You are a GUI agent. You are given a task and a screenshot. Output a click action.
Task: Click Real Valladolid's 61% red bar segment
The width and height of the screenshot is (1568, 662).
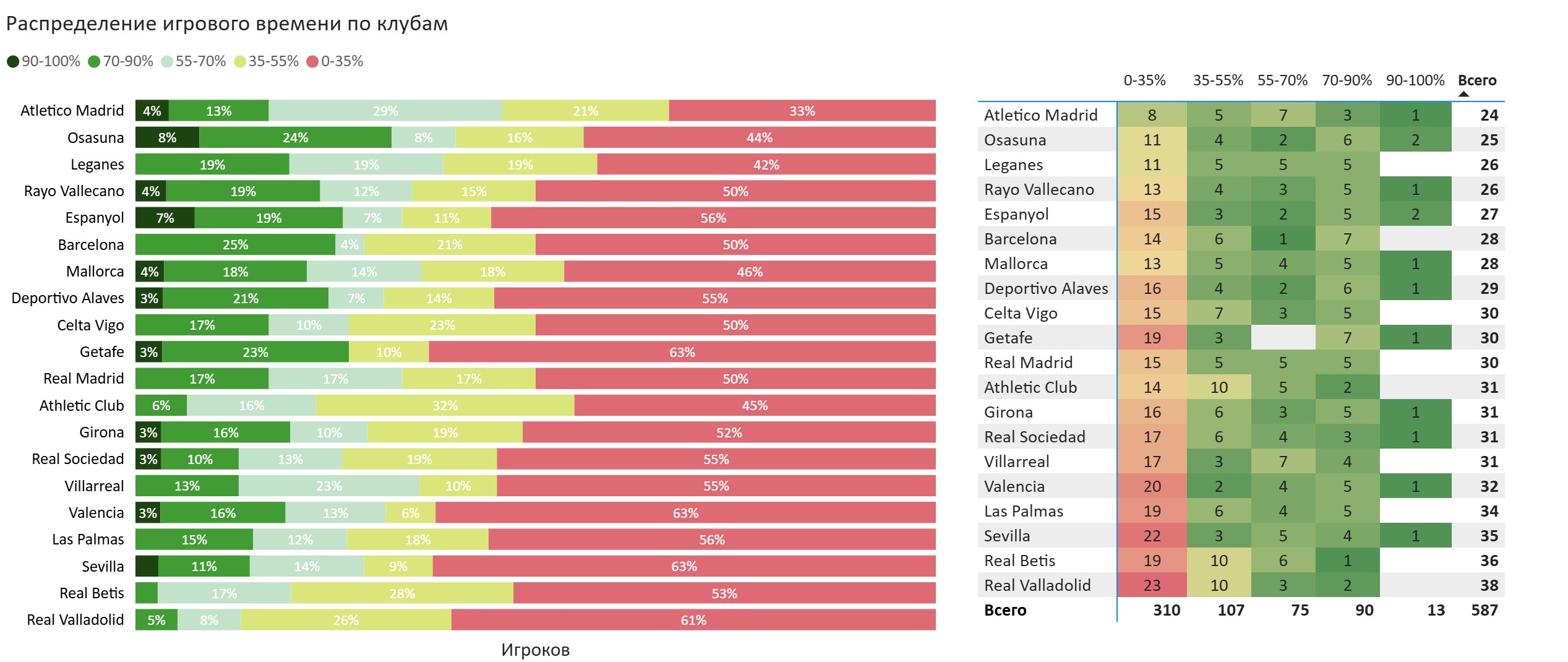tap(693, 620)
